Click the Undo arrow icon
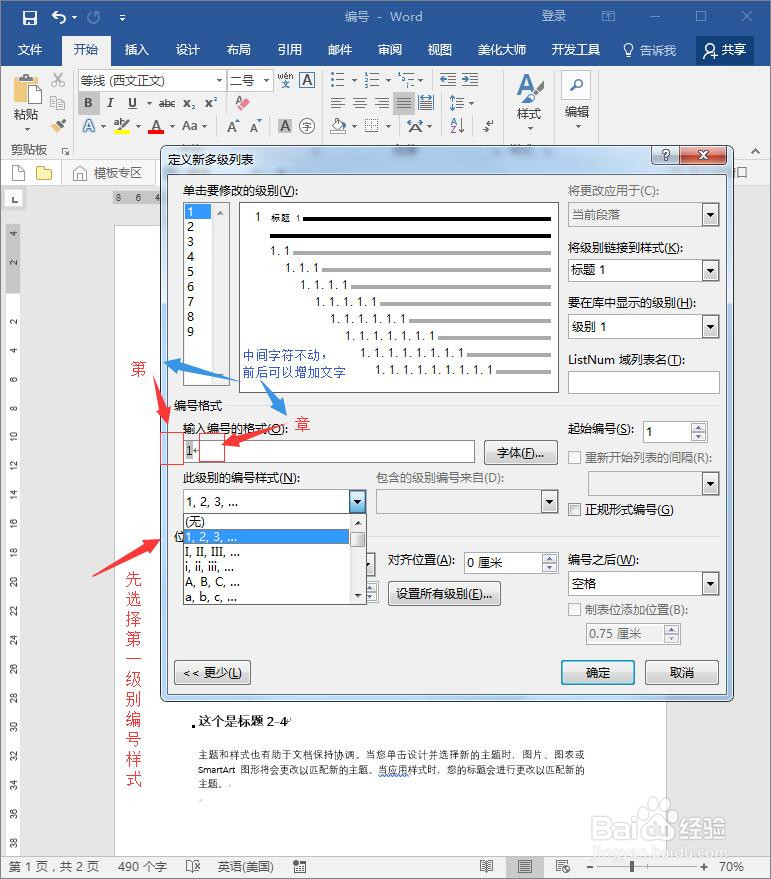The image size is (771, 879). click(x=58, y=17)
